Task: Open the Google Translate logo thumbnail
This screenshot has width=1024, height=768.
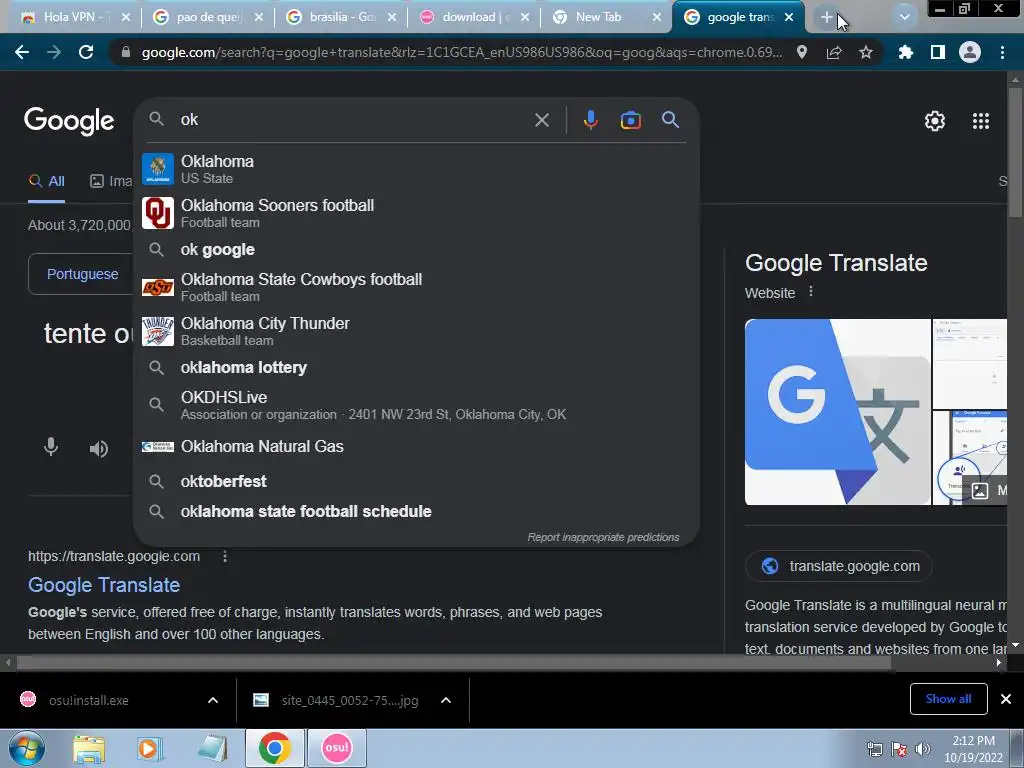Action: coord(837,412)
